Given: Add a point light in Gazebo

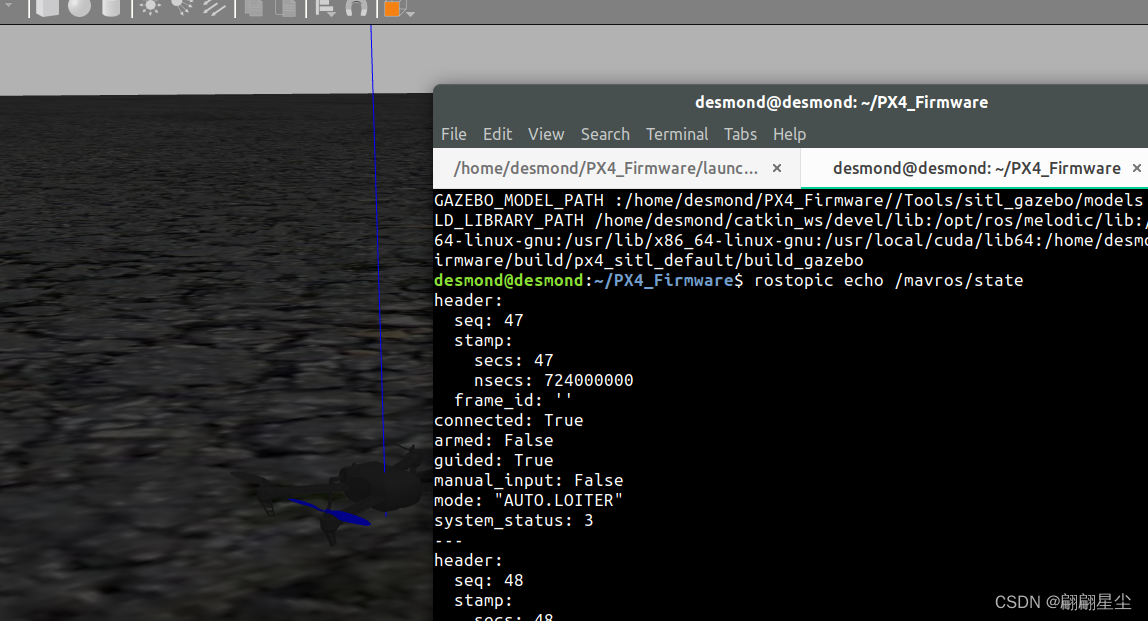Looking at the screenshot, I should [x=150, y=8].
